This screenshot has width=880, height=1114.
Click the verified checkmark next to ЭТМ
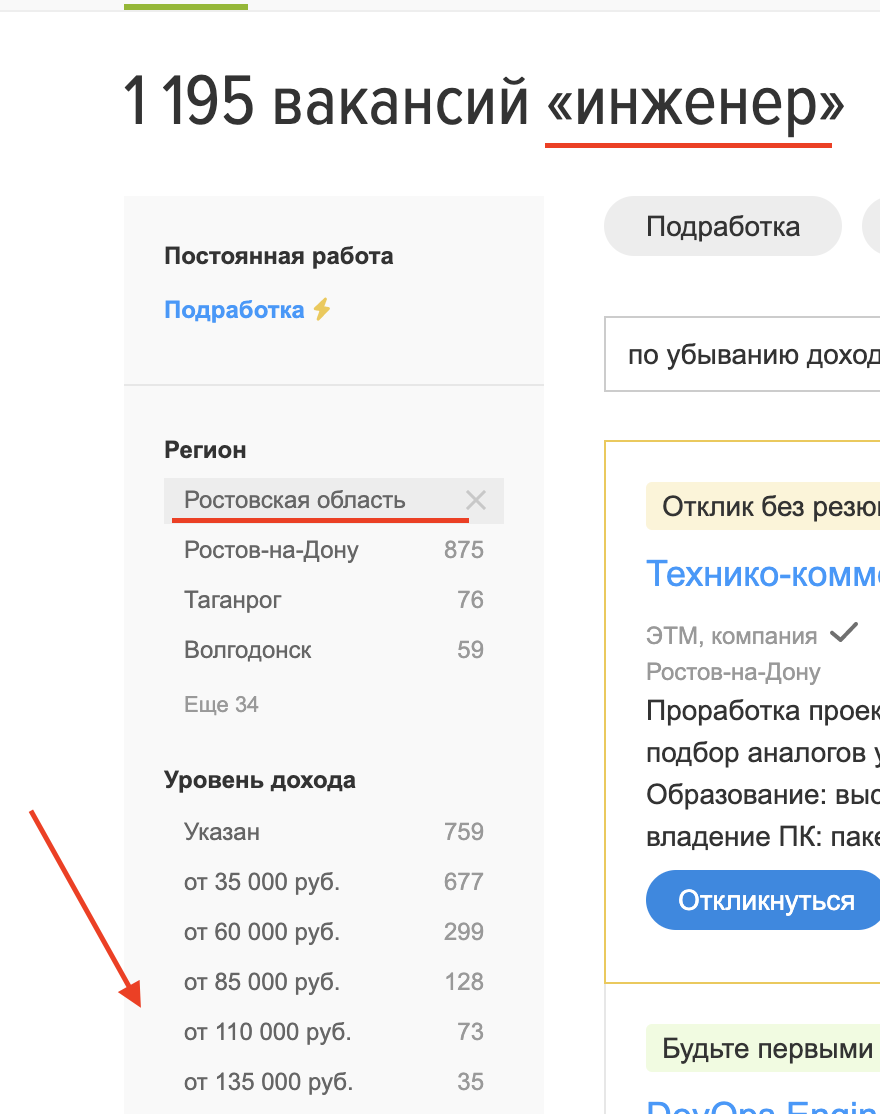tap(845, 633)
